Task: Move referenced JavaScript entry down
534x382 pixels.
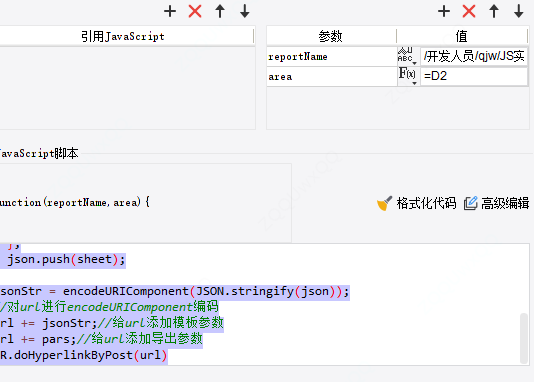Action: coord(245,11)
